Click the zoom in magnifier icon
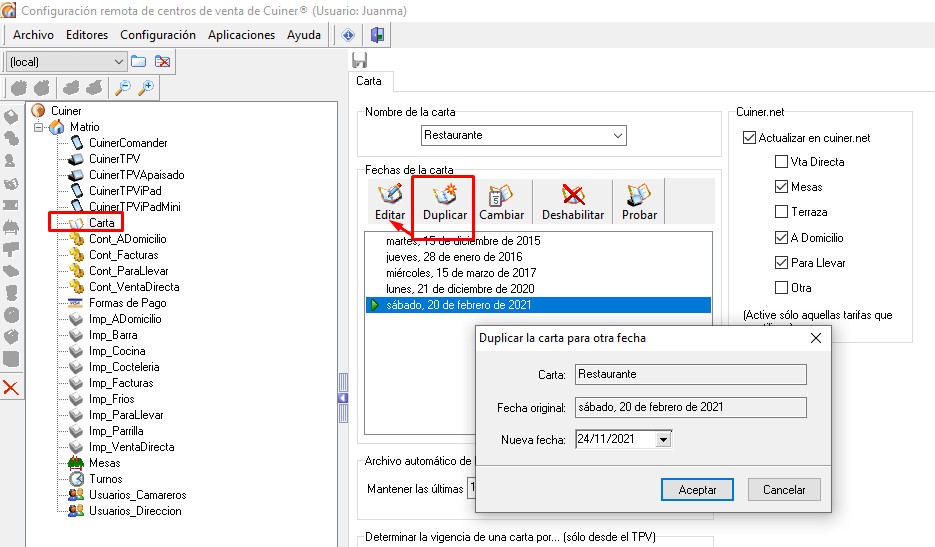The height and width of the screenshot is (547, 935). (146, 88)
